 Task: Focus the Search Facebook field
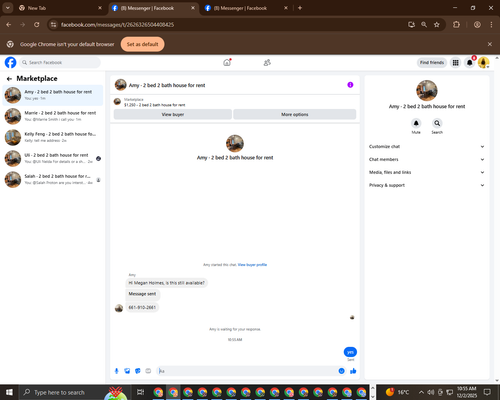tap(60, 62)
